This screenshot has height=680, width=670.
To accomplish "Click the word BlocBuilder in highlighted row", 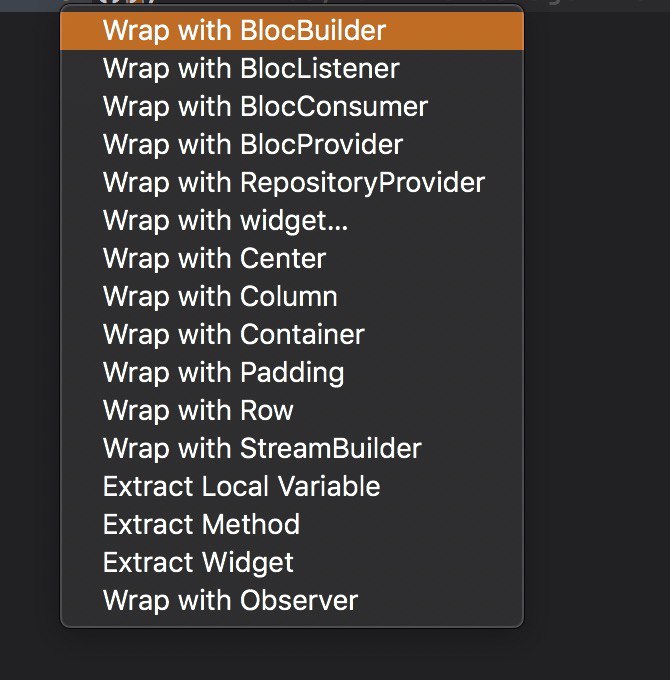I will point(313,30).
